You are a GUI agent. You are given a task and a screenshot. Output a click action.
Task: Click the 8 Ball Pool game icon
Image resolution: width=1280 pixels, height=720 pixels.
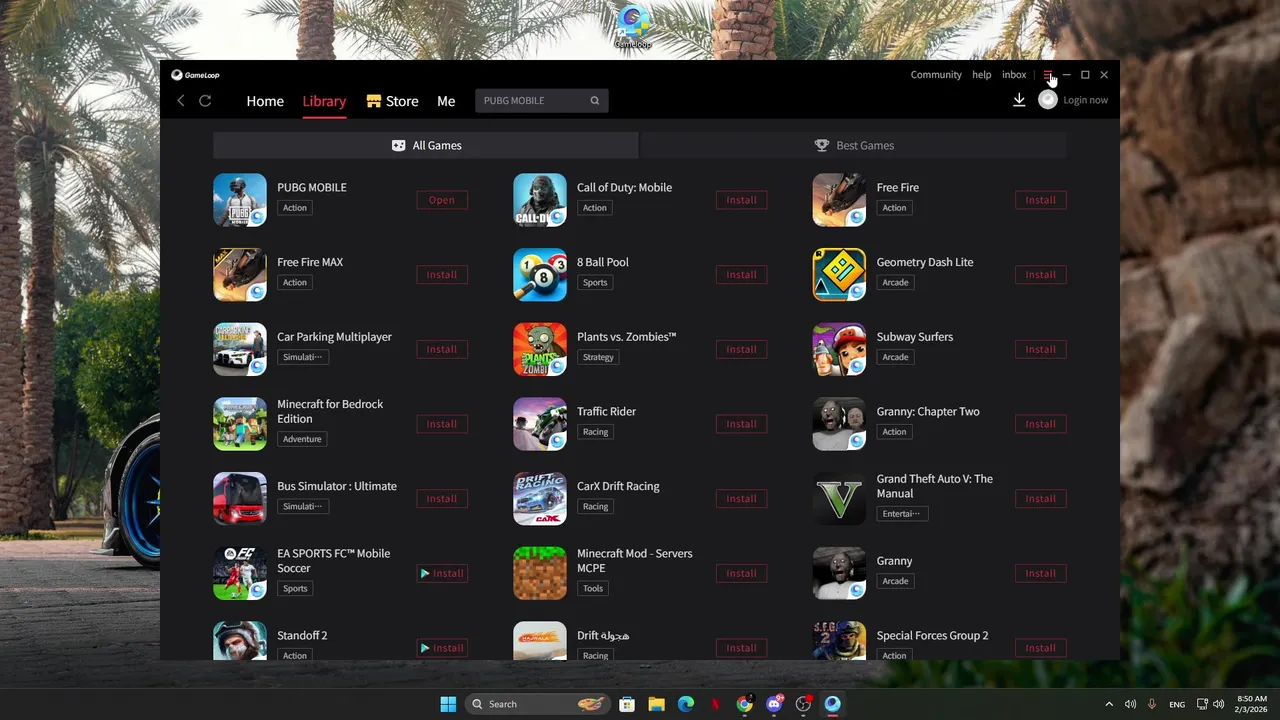pos(540,274)
